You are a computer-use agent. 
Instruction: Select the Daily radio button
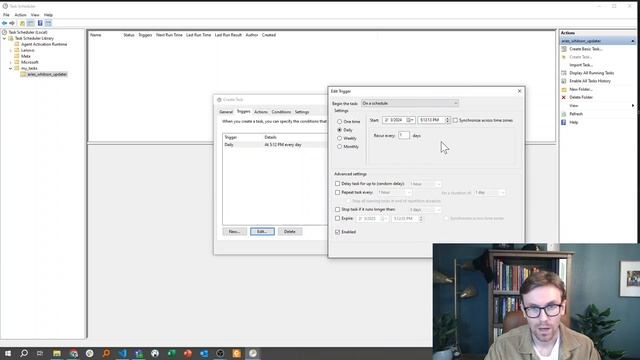click(339, 130)
